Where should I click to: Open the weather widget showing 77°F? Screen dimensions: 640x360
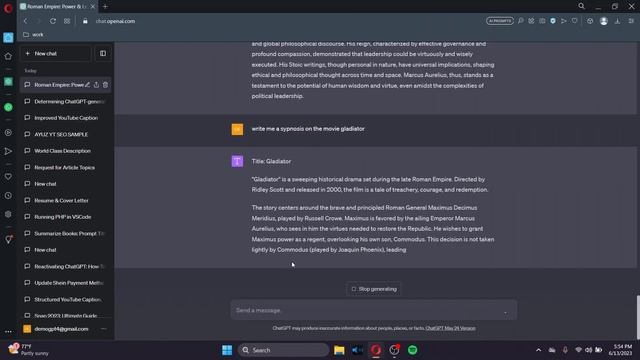[29, 350]
